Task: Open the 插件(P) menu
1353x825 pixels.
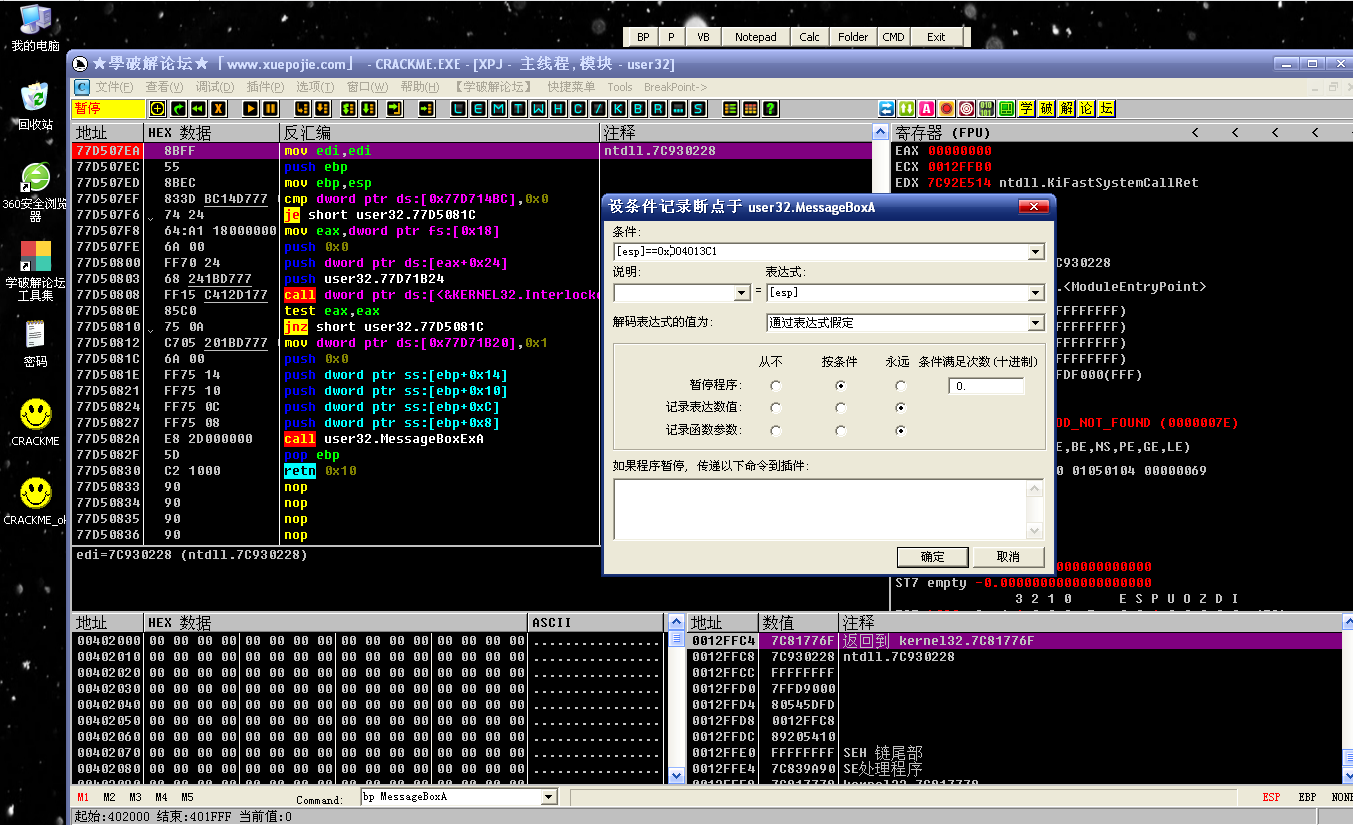Action: coord(265,87)
